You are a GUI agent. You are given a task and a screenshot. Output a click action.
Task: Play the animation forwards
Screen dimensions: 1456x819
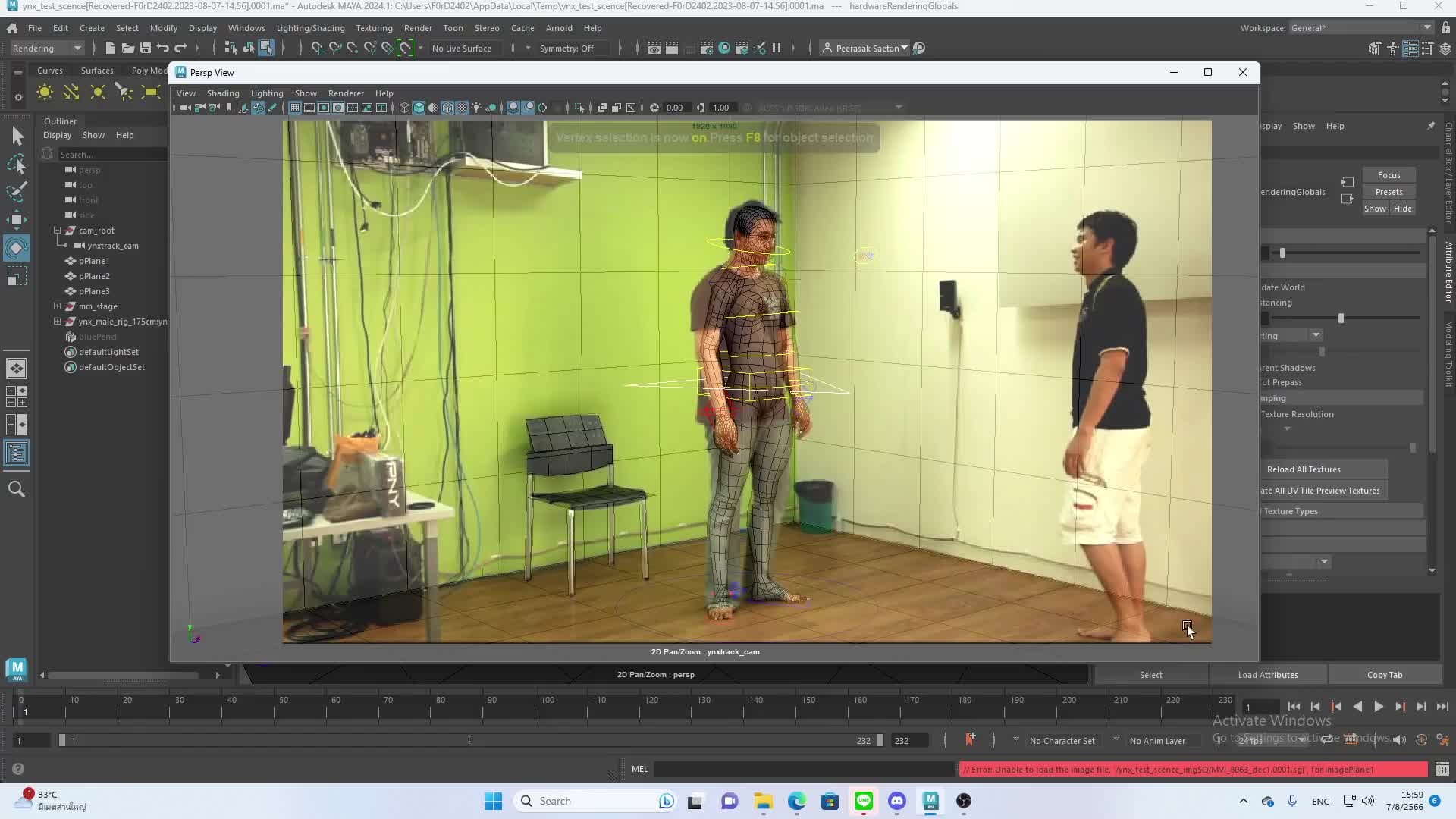(1379, 706)
